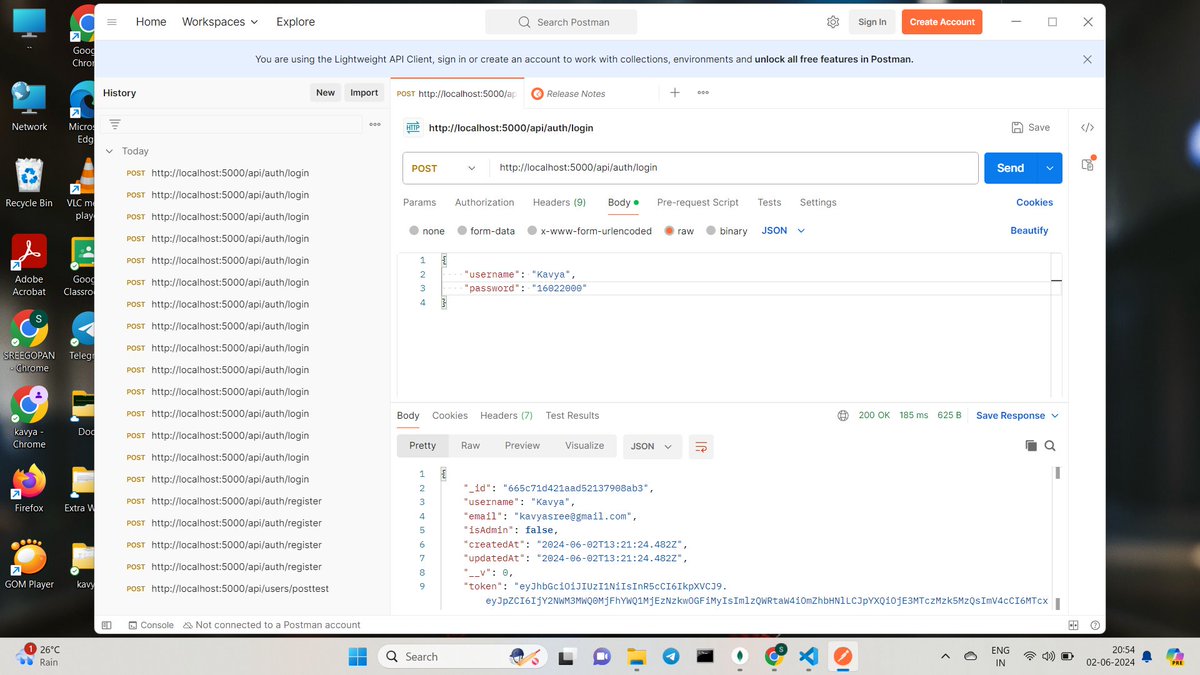The height and width of the screenshot is (675, 1200).
Task: Open the Authorization tab
Action: tap(484, 202)
